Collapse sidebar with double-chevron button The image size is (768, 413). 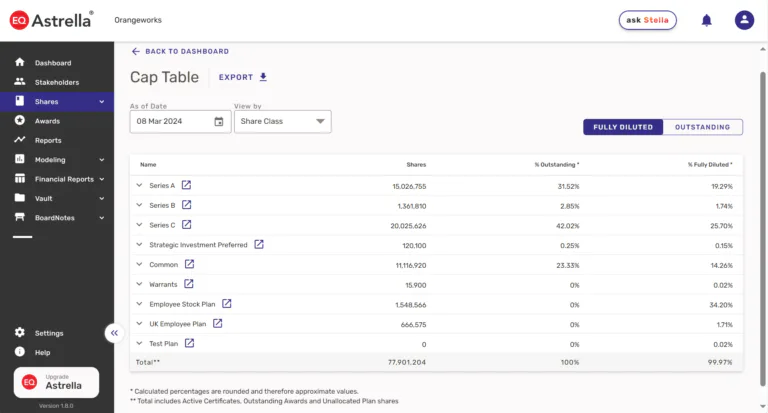(x=114, y=333)
